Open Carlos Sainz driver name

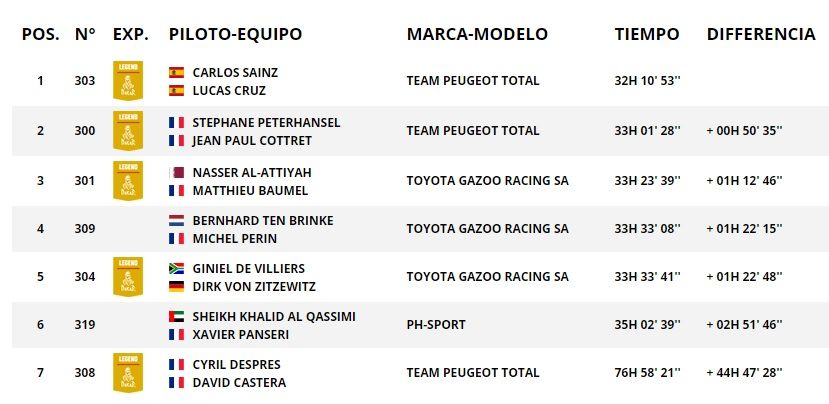[235, 73]
